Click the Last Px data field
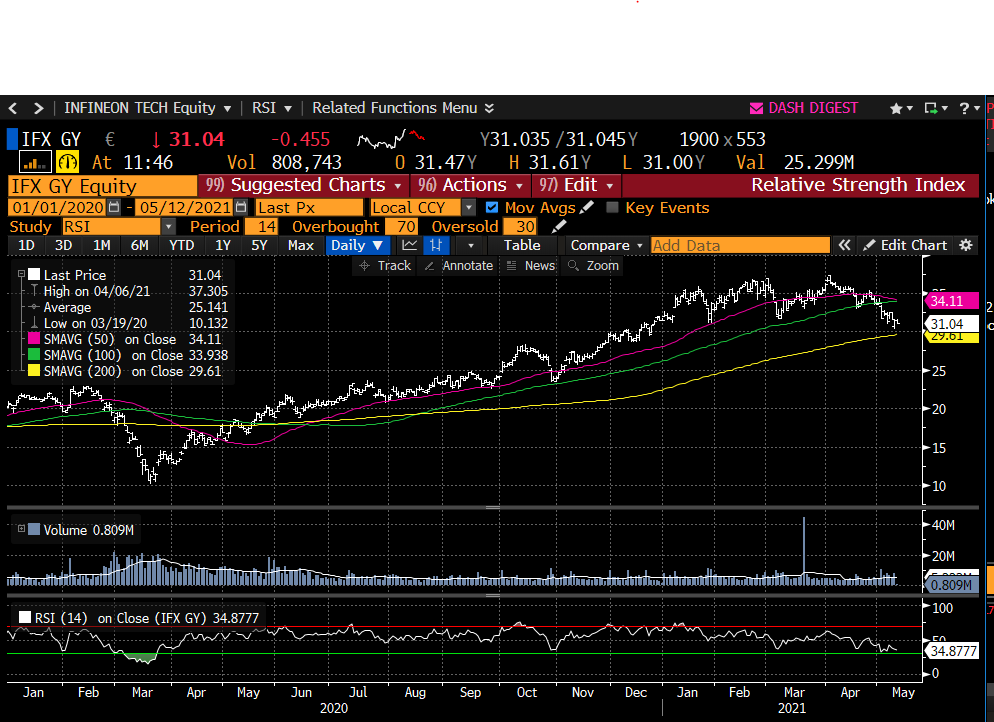Image resolution: width=994 pixels, height=722 pixels. (309, 207)
